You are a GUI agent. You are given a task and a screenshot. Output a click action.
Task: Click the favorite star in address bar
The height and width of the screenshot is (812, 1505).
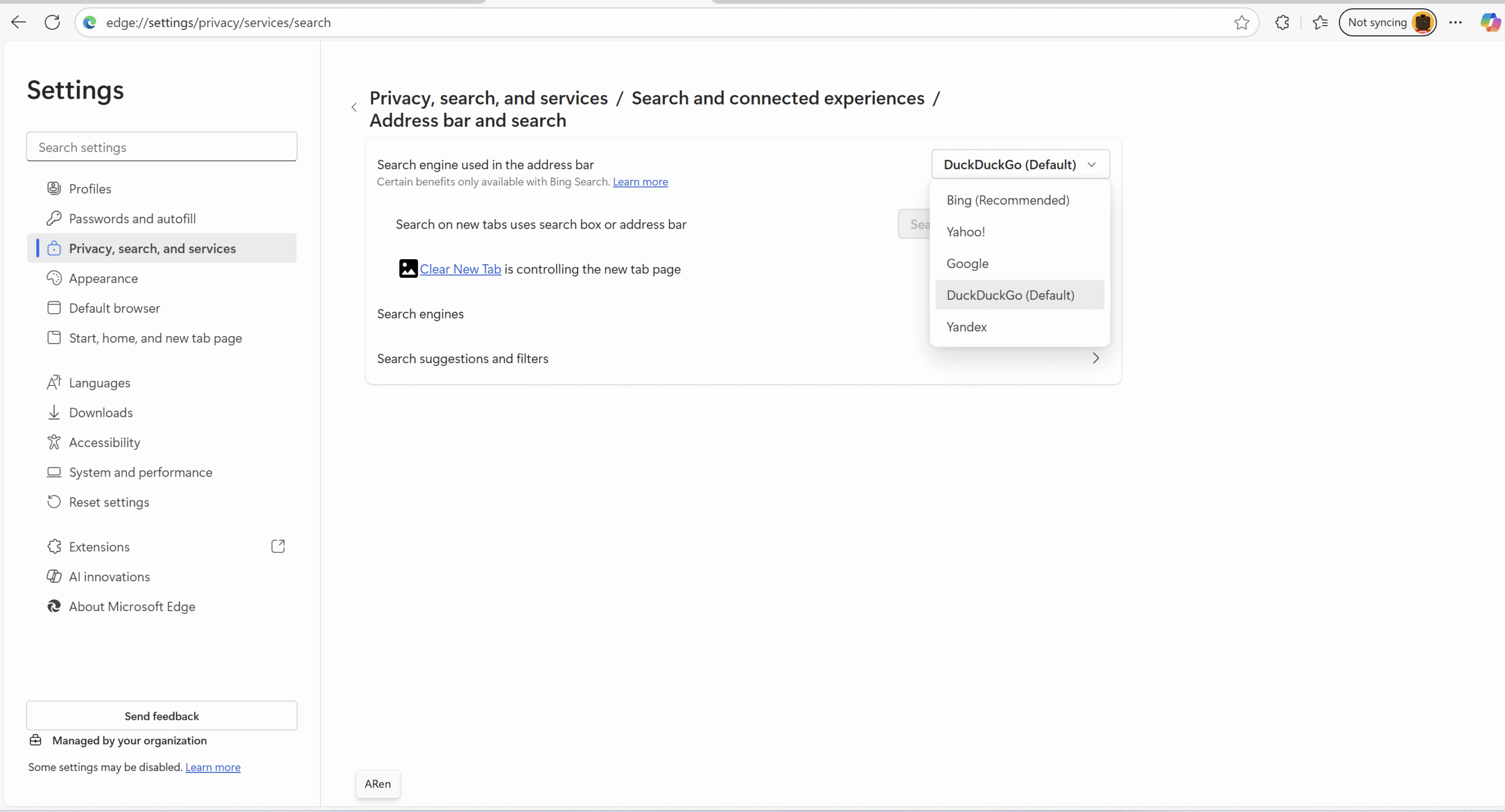click(x=1241, y=22)
